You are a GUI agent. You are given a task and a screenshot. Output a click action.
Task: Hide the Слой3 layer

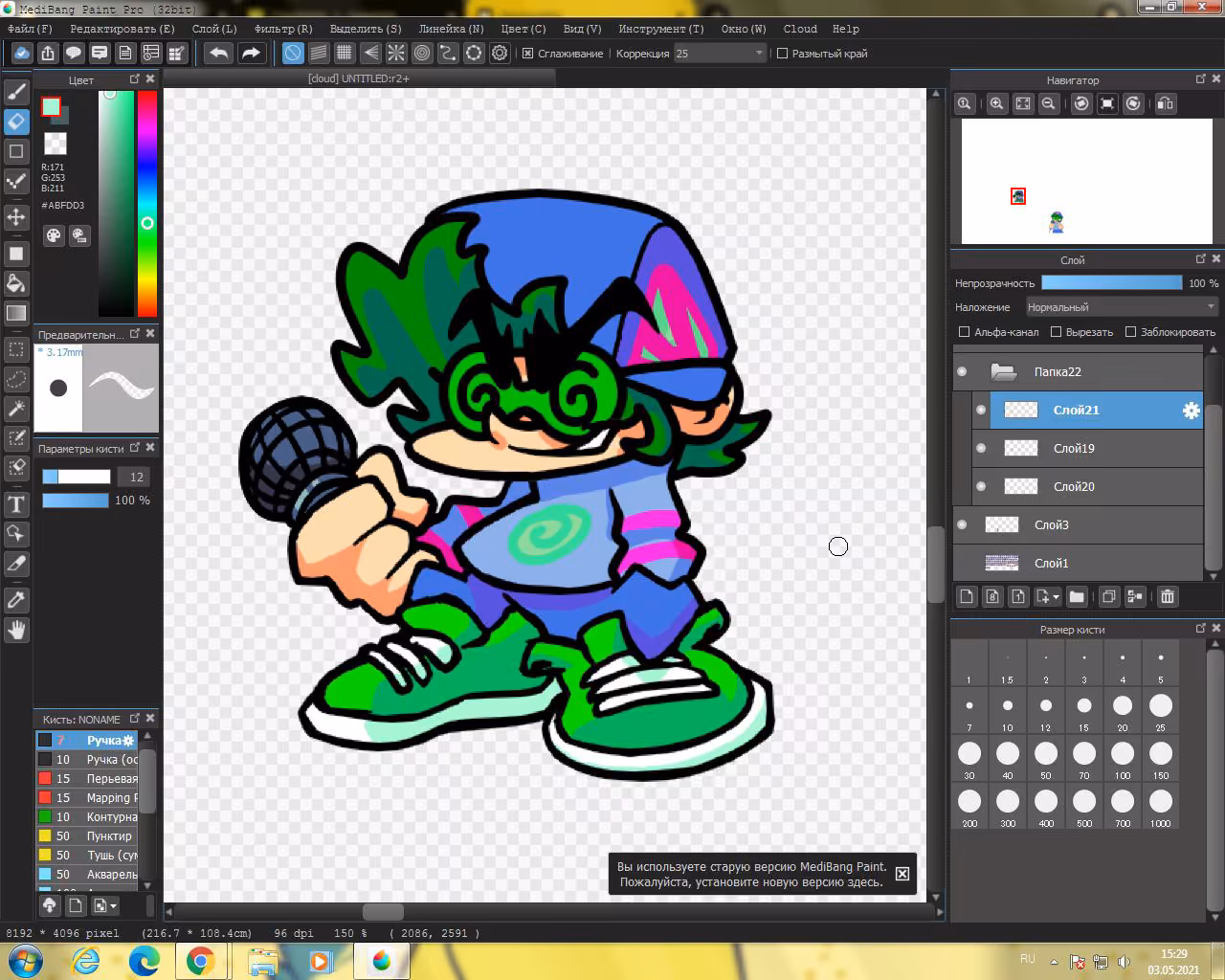[x=962, y=524]
